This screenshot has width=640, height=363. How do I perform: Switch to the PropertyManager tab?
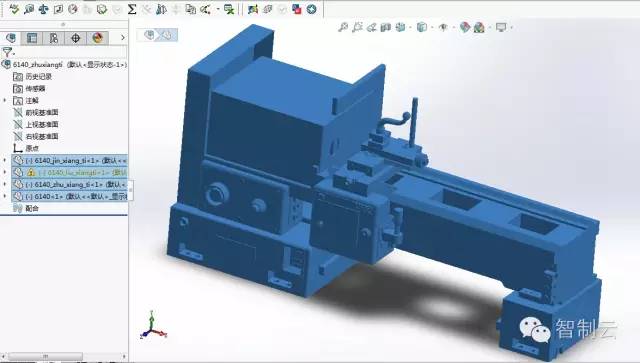pyautogui.click(x=32, y=38)
